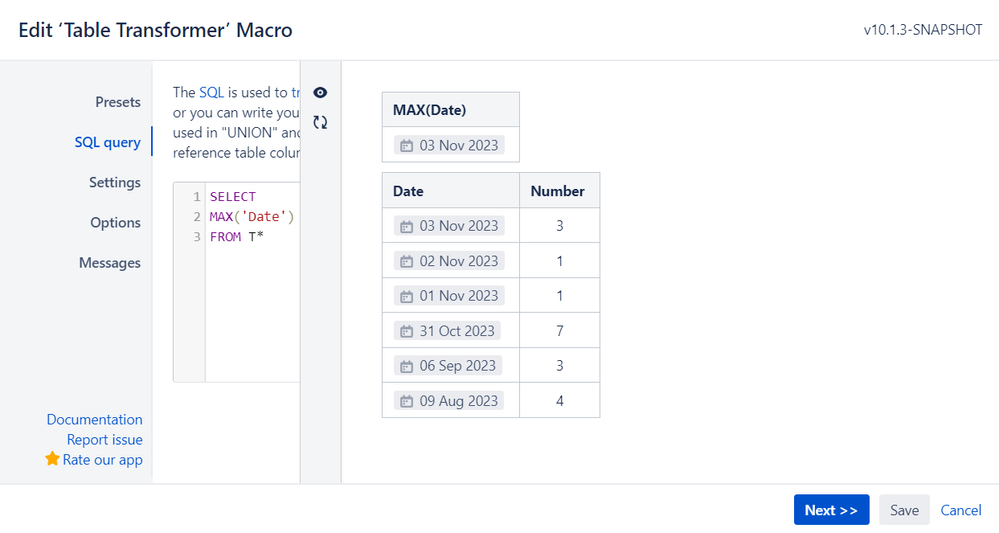
Task: Select the SQL query tab
Action: (x=107, y=142)
